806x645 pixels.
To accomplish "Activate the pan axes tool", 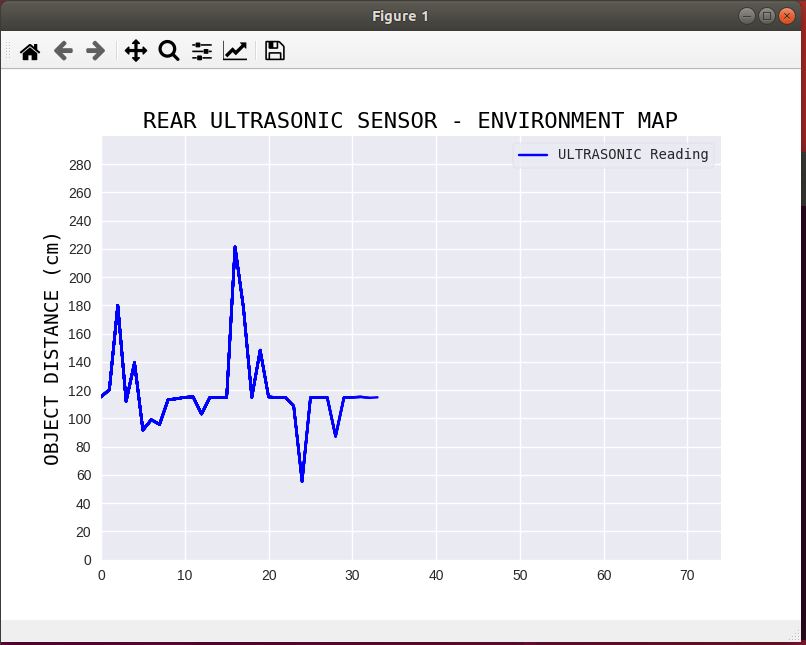I will 136,51.
